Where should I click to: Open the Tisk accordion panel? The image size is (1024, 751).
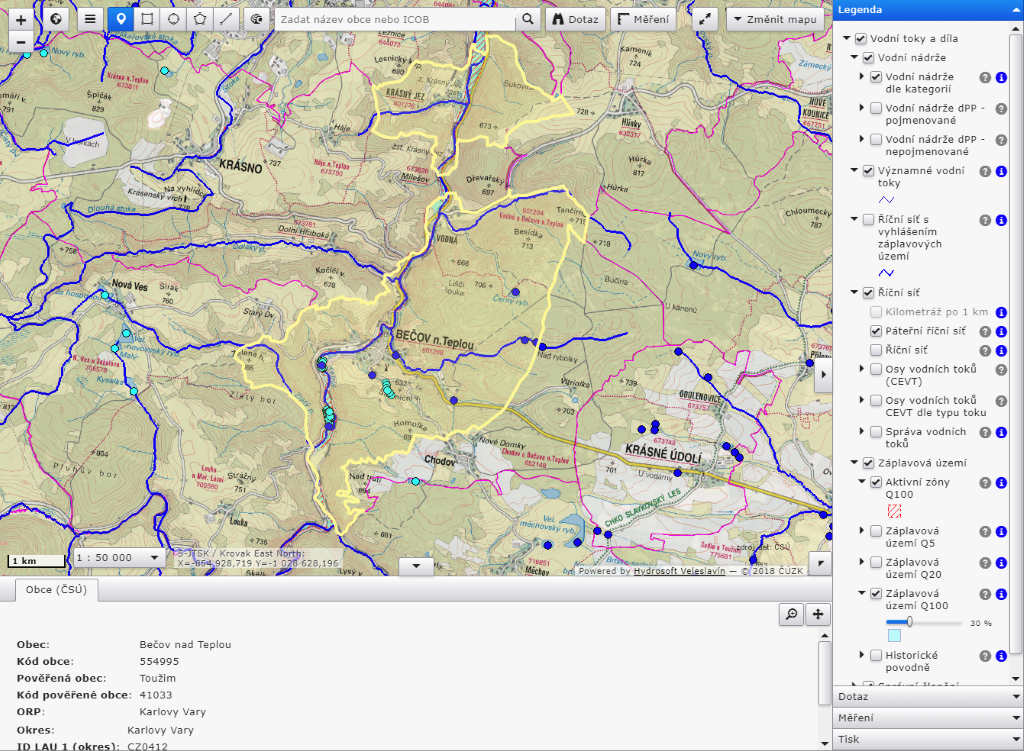928,739
